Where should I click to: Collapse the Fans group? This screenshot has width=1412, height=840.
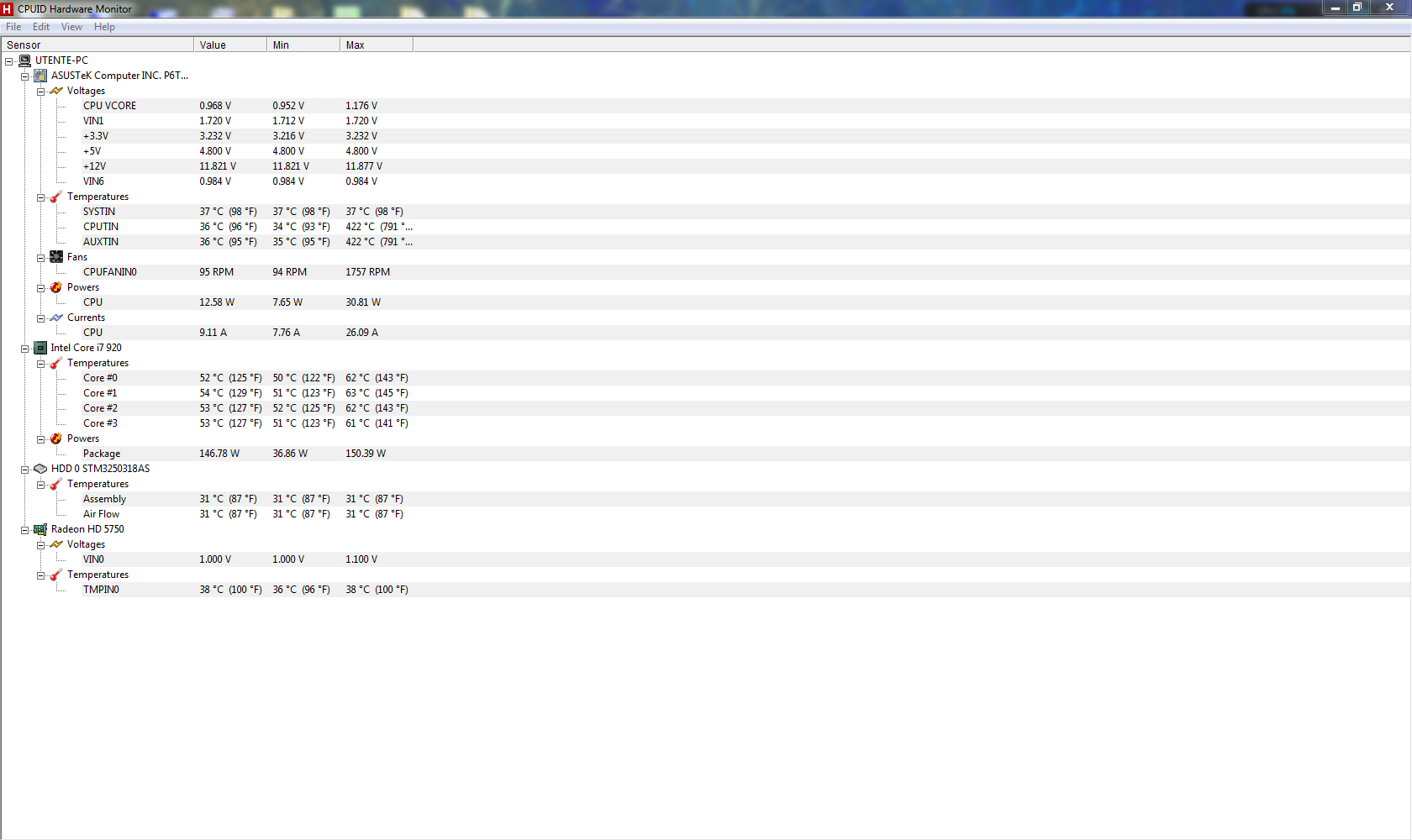pos(41,258)
